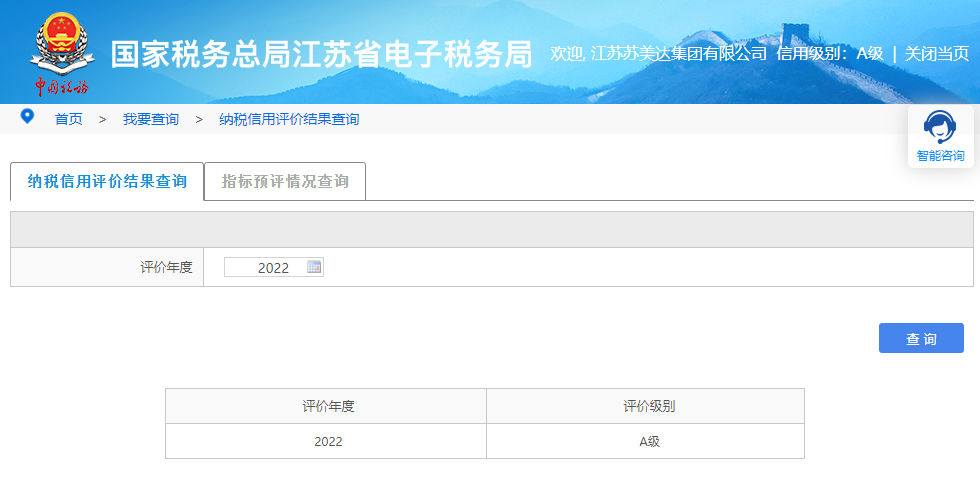
Task: Open the calendar picker for 评价年度
Action: (314, 267)
